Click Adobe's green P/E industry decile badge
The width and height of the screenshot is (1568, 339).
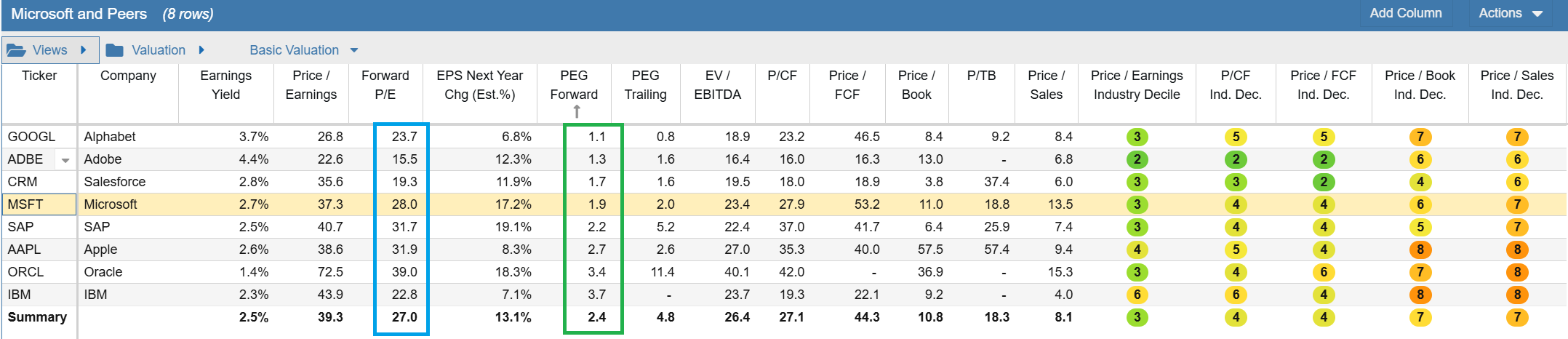tap(1137, 159)
